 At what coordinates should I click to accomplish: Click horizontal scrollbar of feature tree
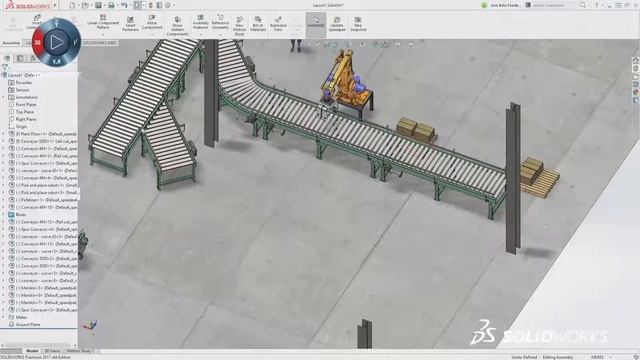38,345
